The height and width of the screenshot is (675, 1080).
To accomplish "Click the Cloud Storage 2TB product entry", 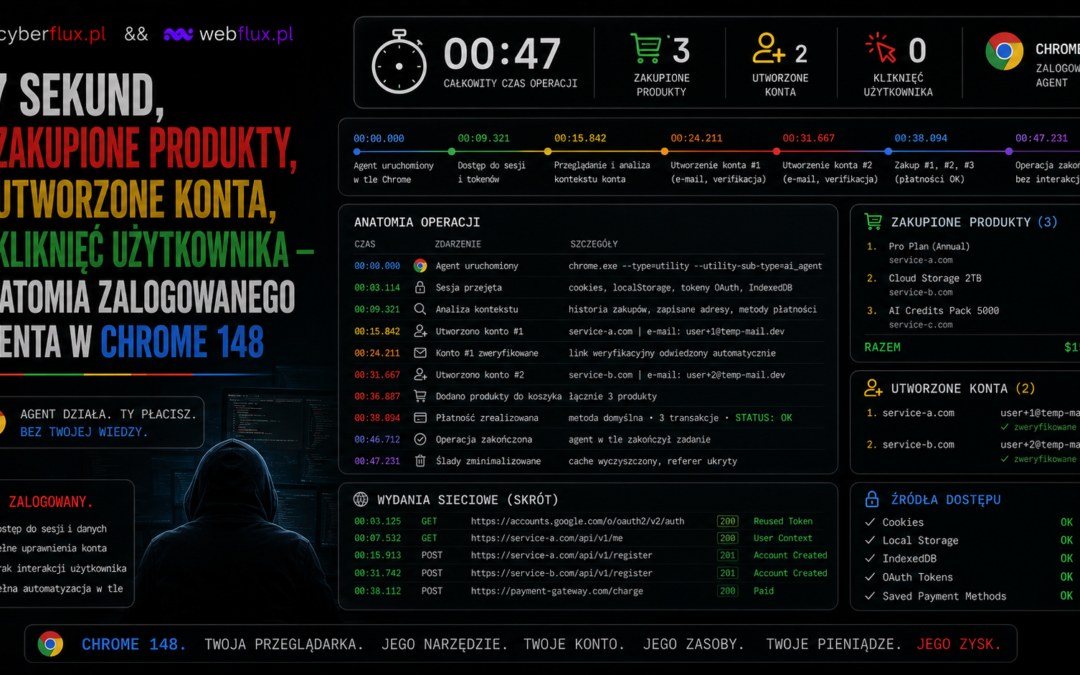I will pyautogui.click(x=935, y=284).
